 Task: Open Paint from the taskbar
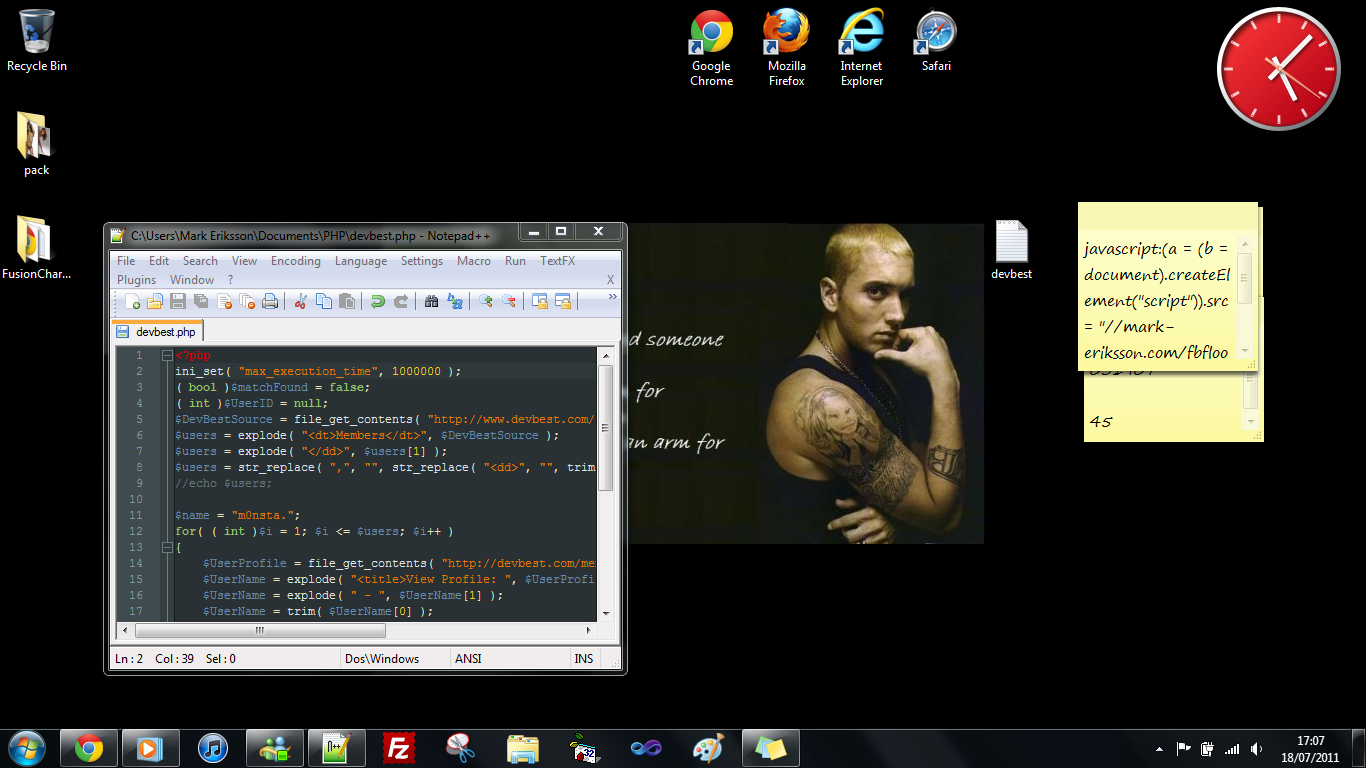(x=709, y=748)
